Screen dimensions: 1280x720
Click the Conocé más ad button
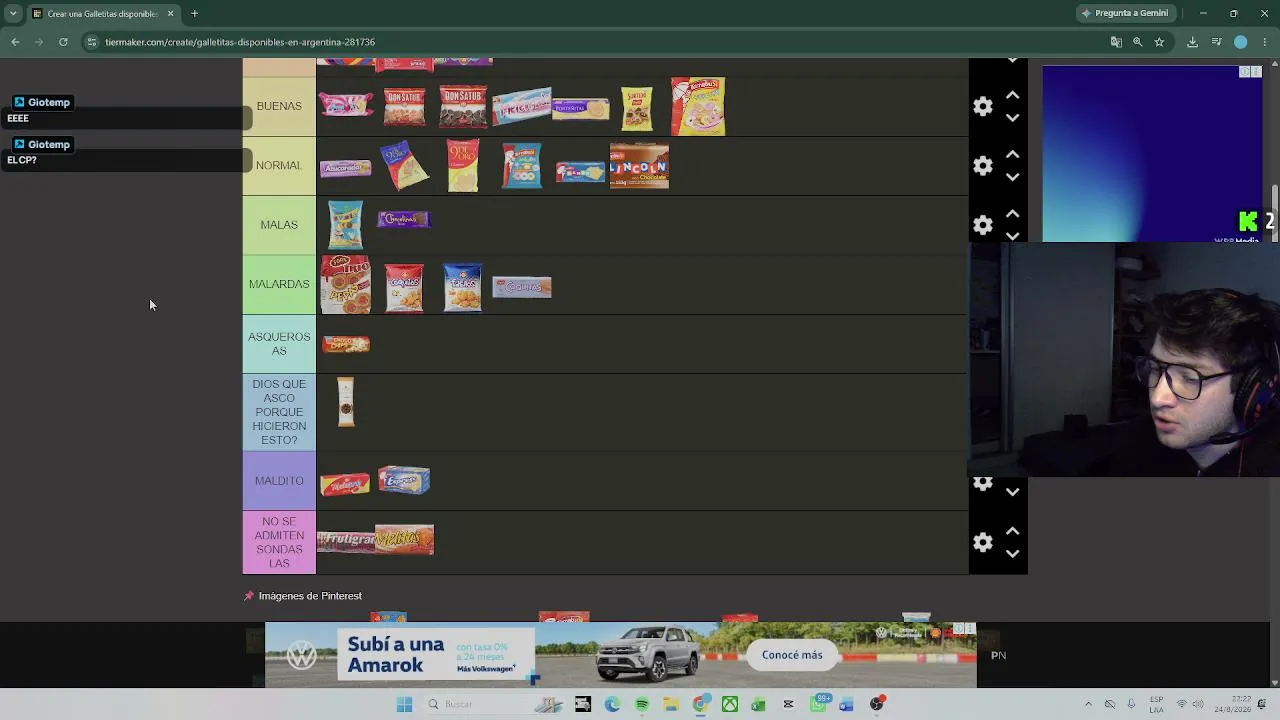(x=792, y=655)
